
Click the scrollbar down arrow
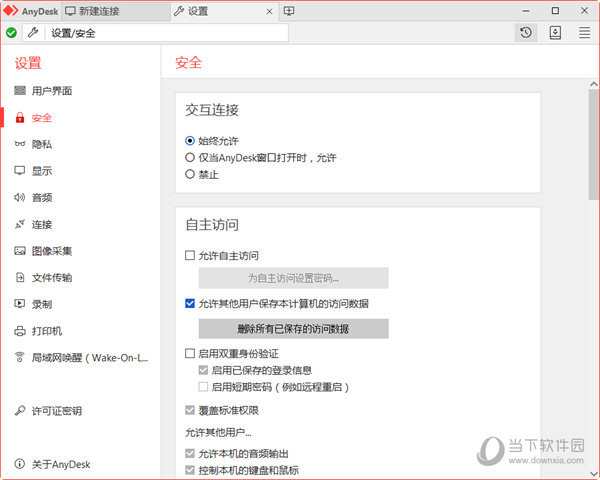[593, 474]
